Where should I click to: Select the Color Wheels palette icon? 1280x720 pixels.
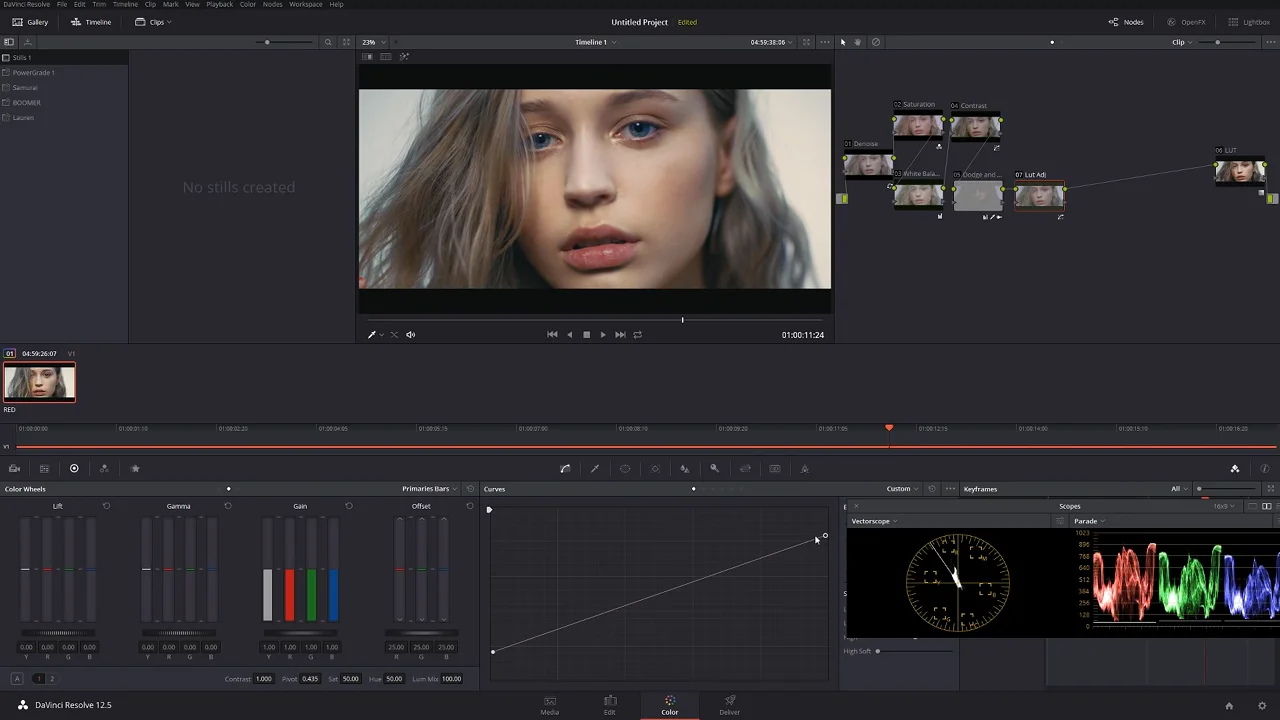coord(74,468)
